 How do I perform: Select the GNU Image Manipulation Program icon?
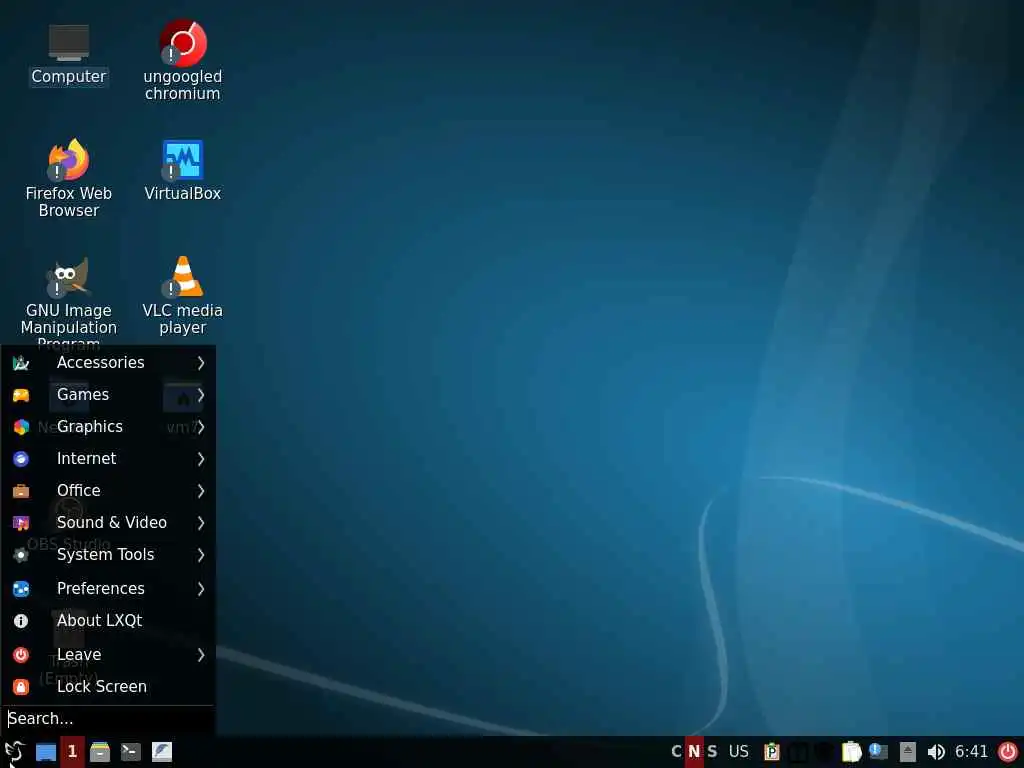tap(69, 302)
